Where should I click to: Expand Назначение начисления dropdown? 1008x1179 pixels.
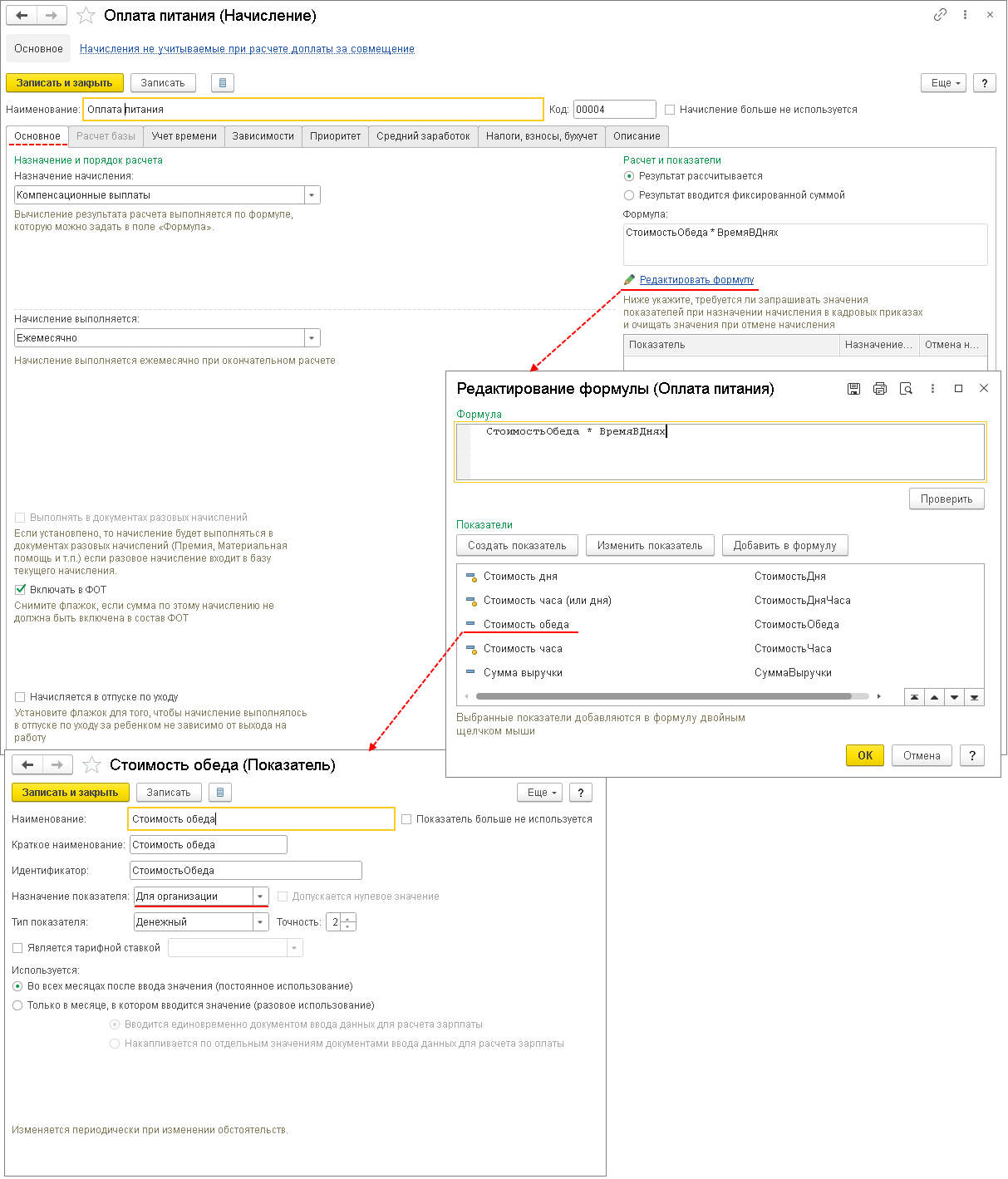312,195
